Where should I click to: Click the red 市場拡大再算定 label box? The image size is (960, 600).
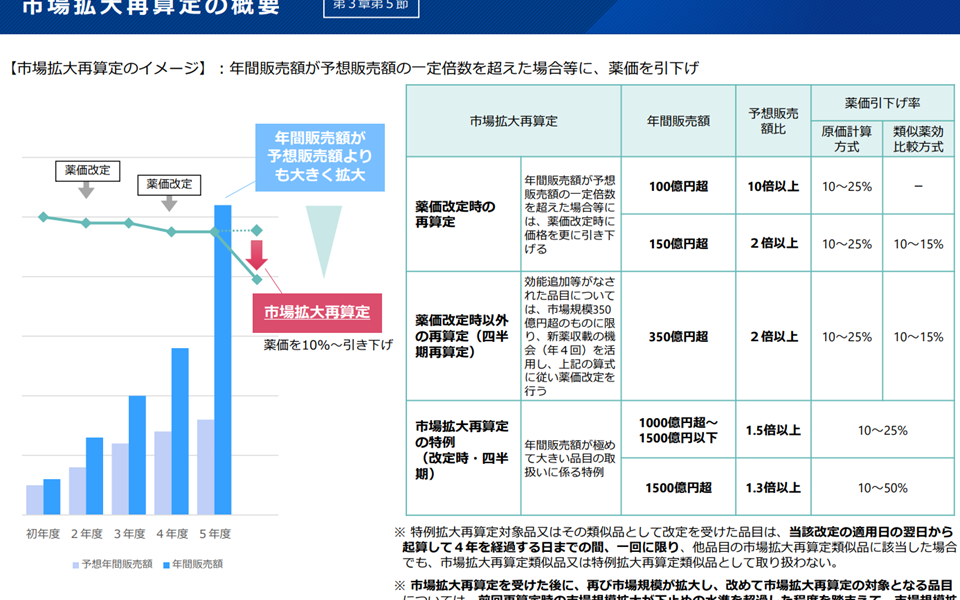point(317,312)
